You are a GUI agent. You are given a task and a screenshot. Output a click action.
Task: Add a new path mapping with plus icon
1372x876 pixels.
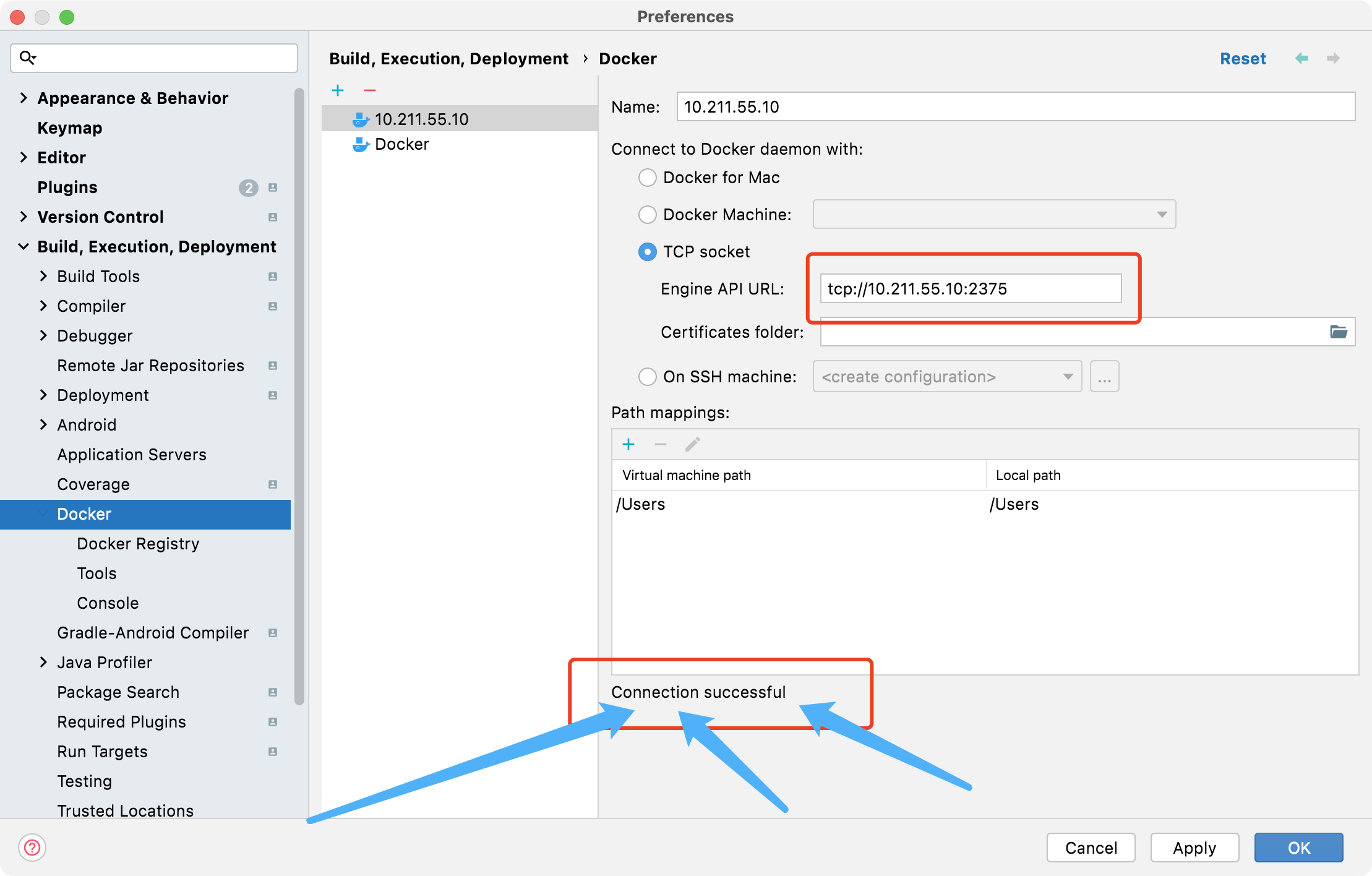tap(628, 444)
